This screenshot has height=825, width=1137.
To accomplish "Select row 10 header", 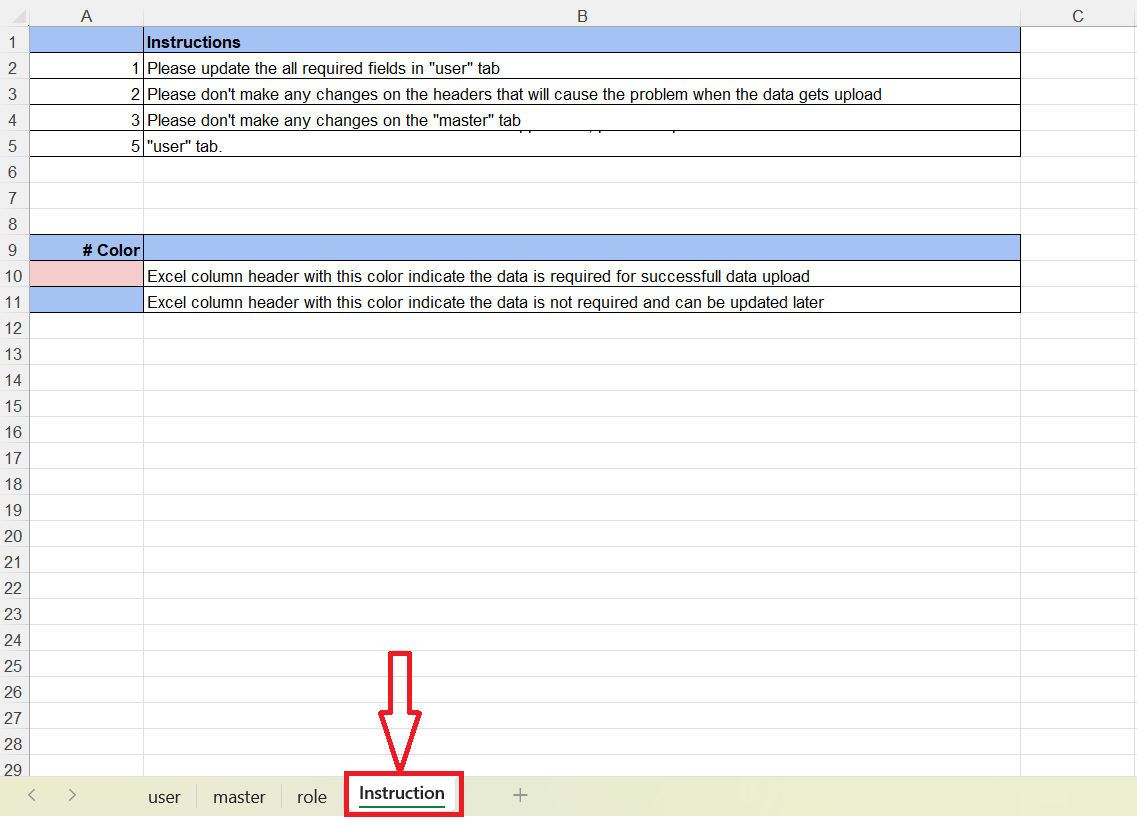I will 13,276.
